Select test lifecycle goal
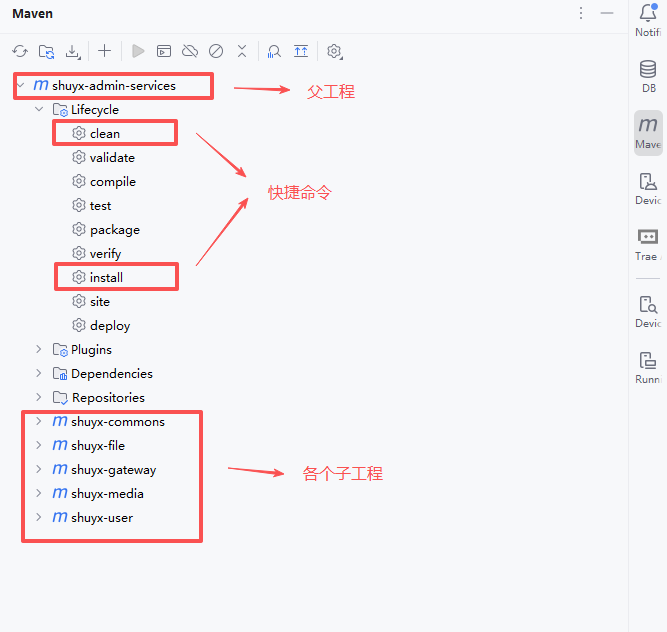Viewport: 667px width, 632px height. tap(100, 206)
